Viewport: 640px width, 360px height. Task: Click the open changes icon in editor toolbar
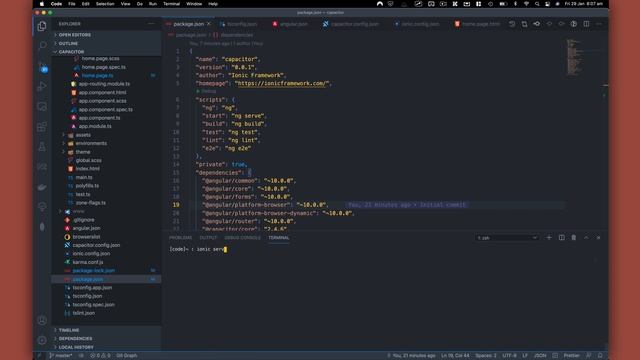click(x=524, y=24)
